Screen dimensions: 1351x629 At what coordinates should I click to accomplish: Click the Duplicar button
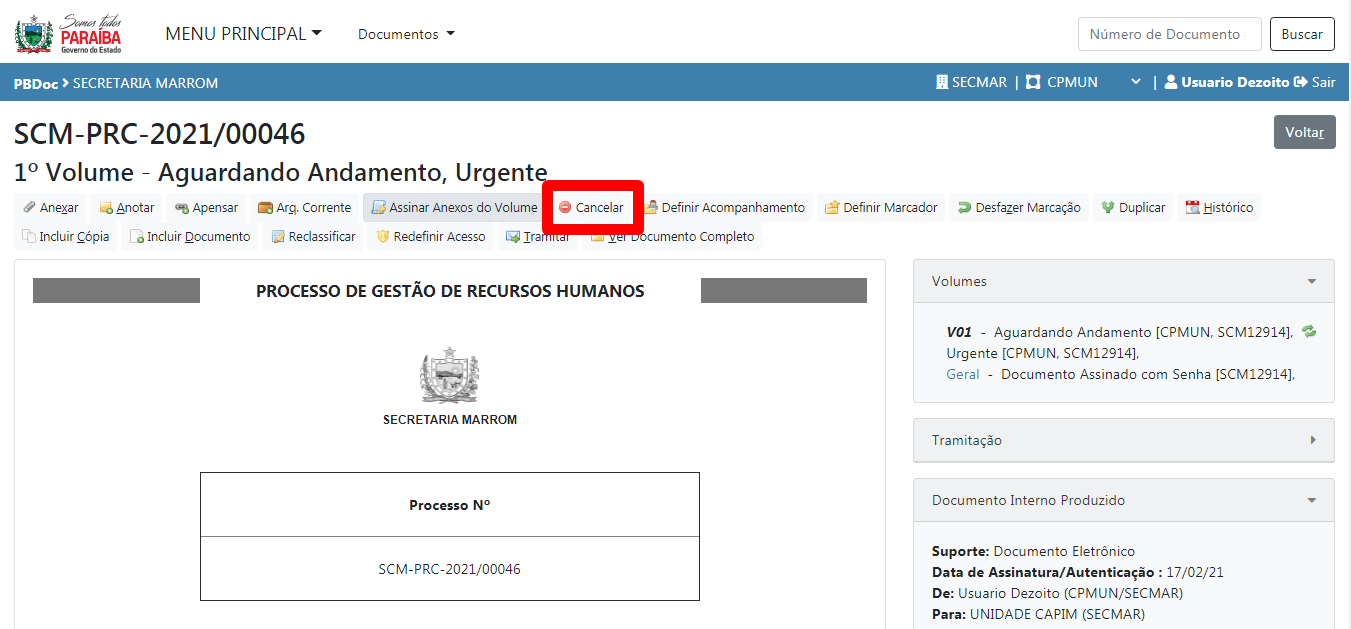coord(1133,208)
